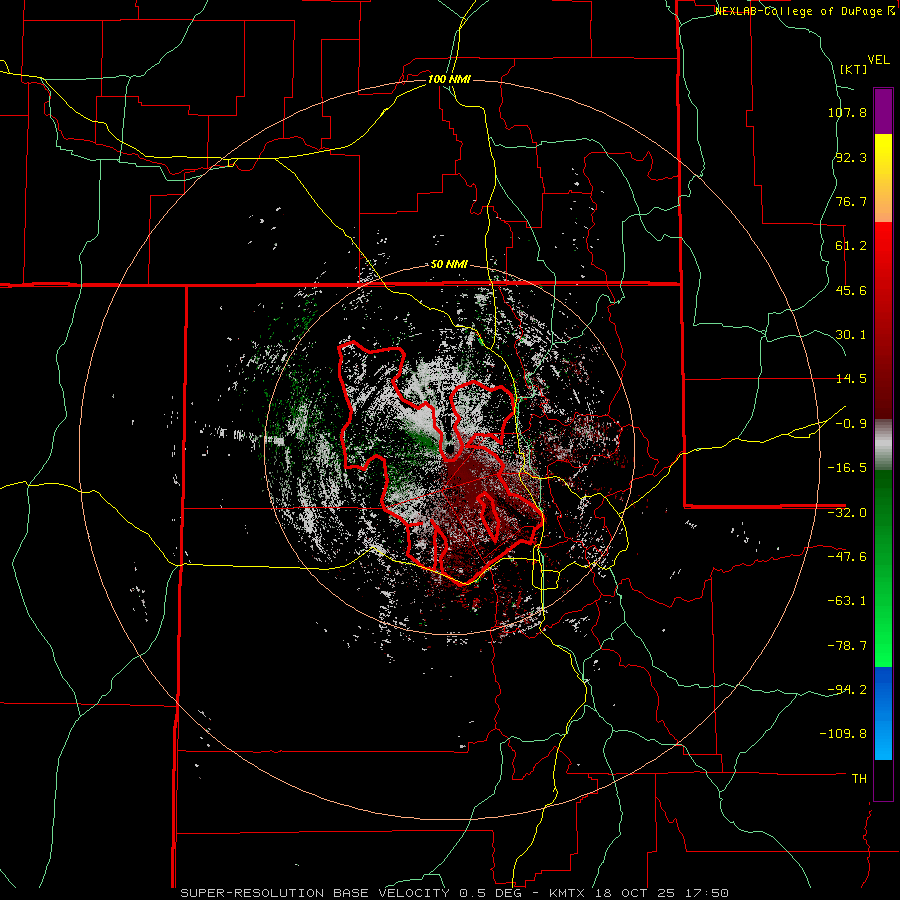
Task: Click the -63.1 velocity scale value
Action: 847,601
